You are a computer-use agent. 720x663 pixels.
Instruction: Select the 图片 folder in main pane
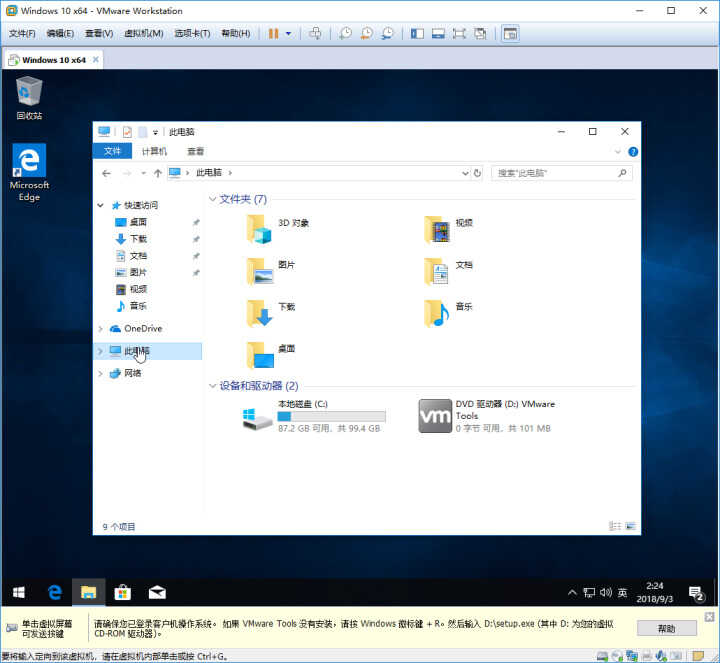pyautogui.click(x=271, y=271)
